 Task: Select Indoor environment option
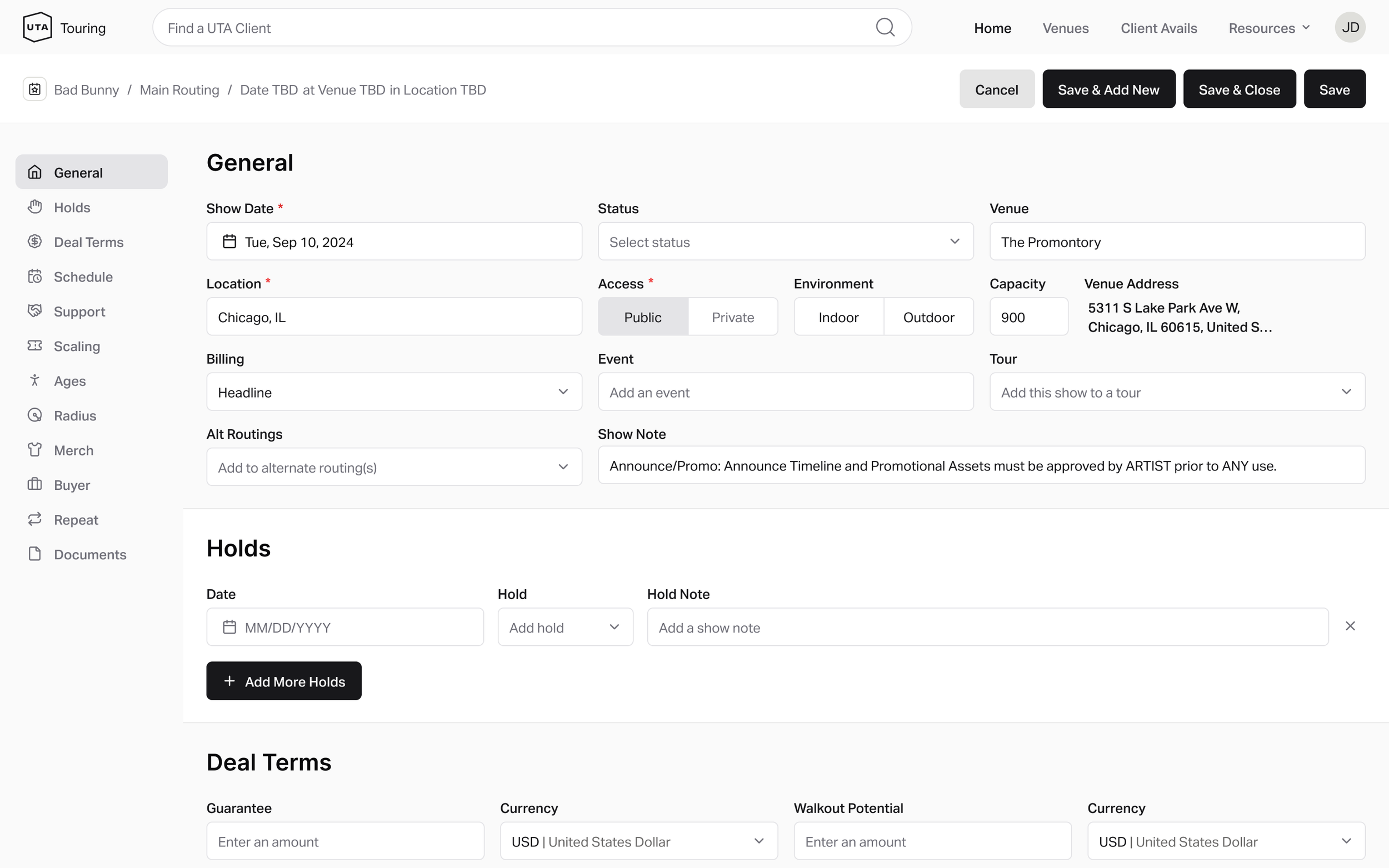(x=838, y=317)
